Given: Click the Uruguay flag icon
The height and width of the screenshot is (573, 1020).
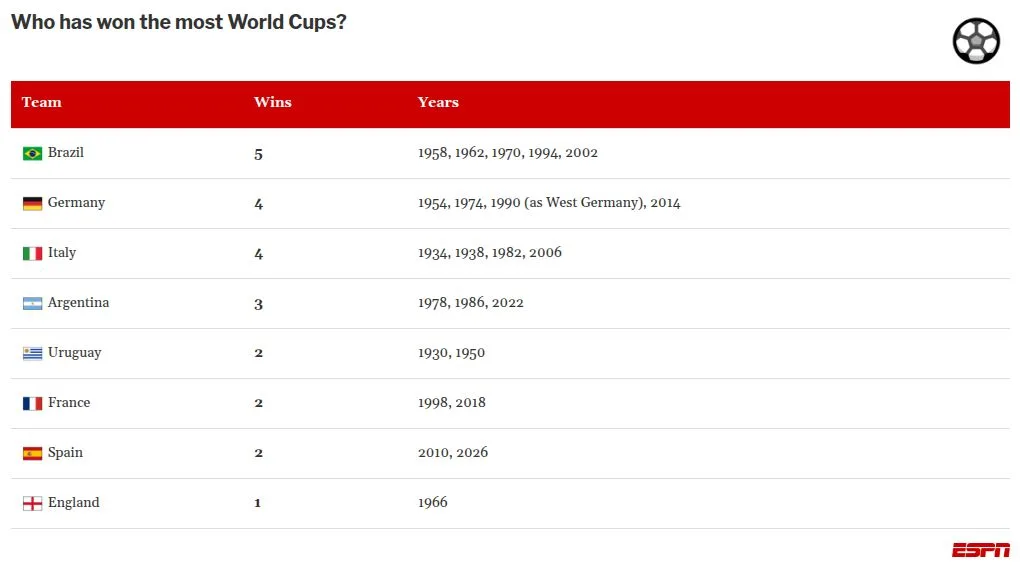Looking at the screenshot, I should (x=33, y=353).
